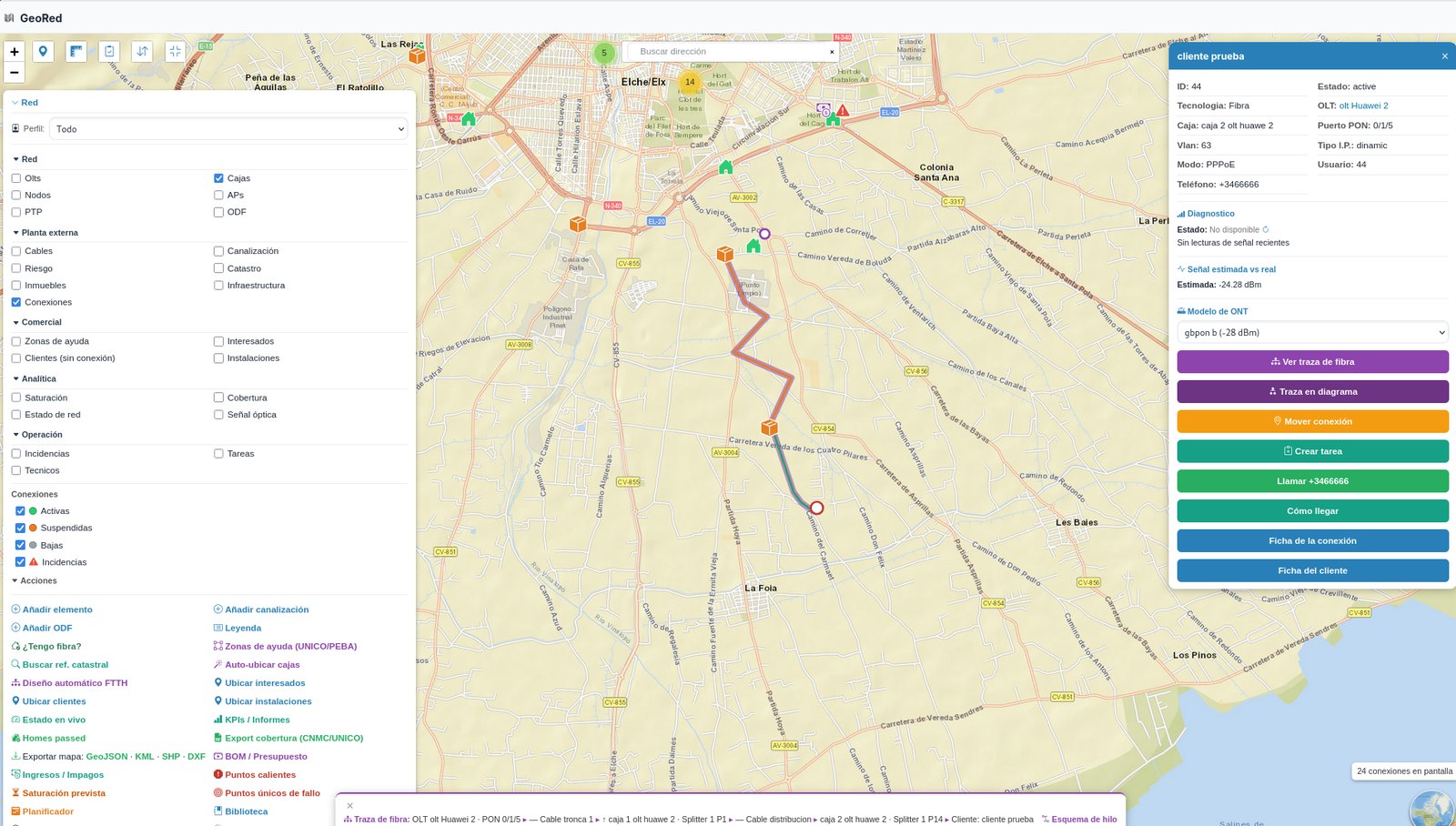Viewport: 1456px width, 826px height.
Task: Open the Perfil dropdown showing Todo
Action: point(228,129)
